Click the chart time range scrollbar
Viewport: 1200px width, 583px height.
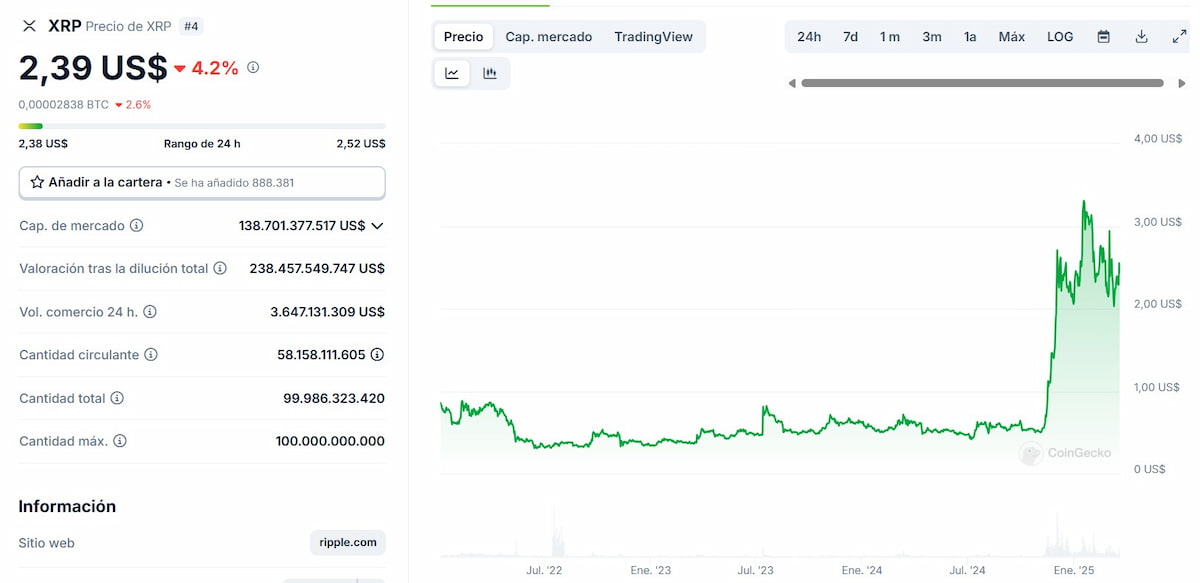pyautogui.click(x=982, y=83)
